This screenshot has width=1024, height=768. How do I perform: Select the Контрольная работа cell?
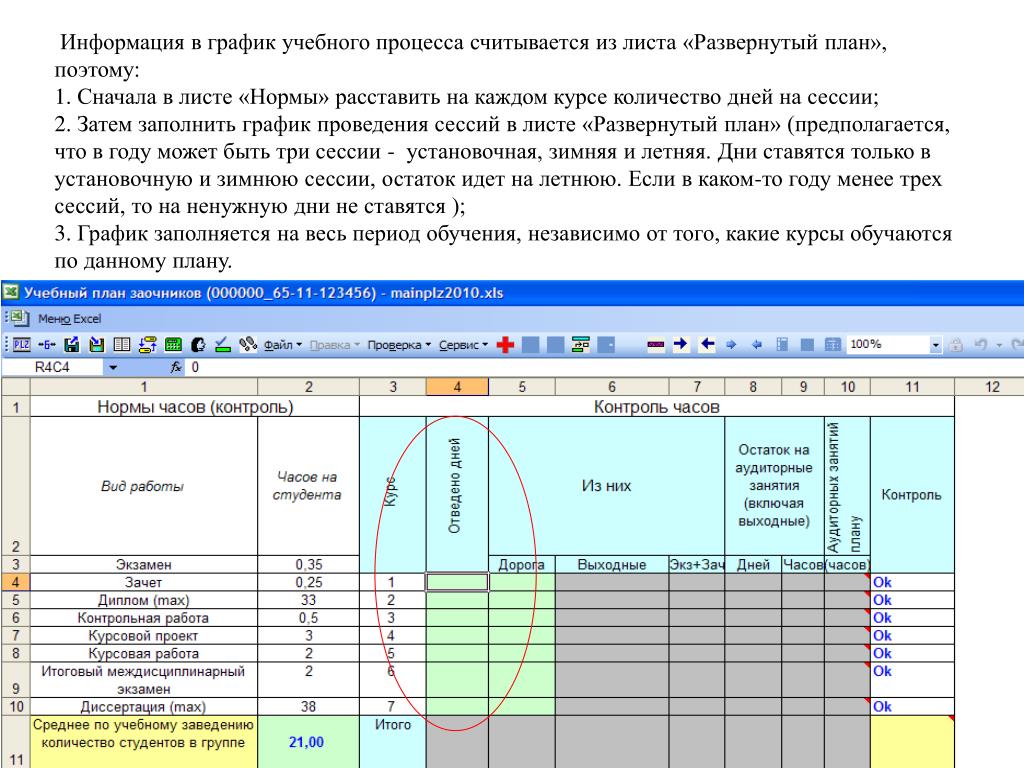[x=144, y=618]
